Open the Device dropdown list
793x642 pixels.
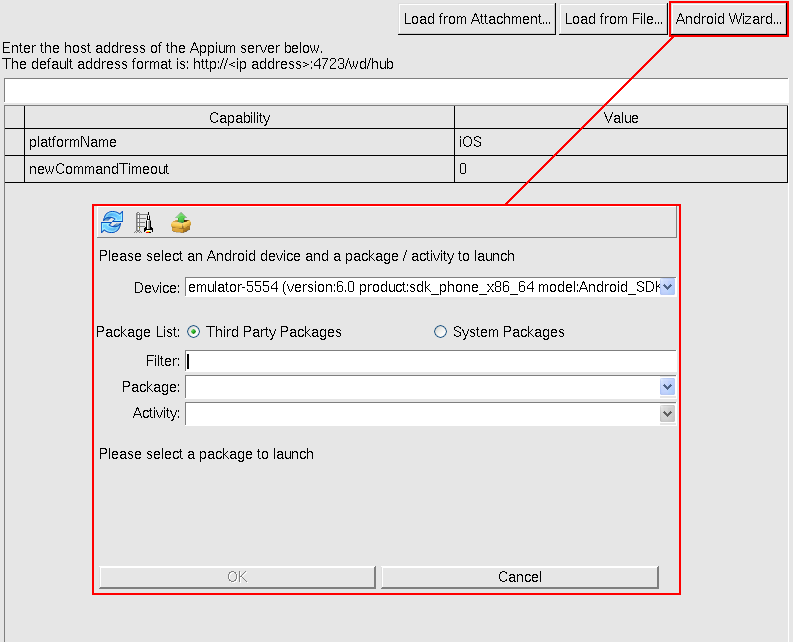668,288
